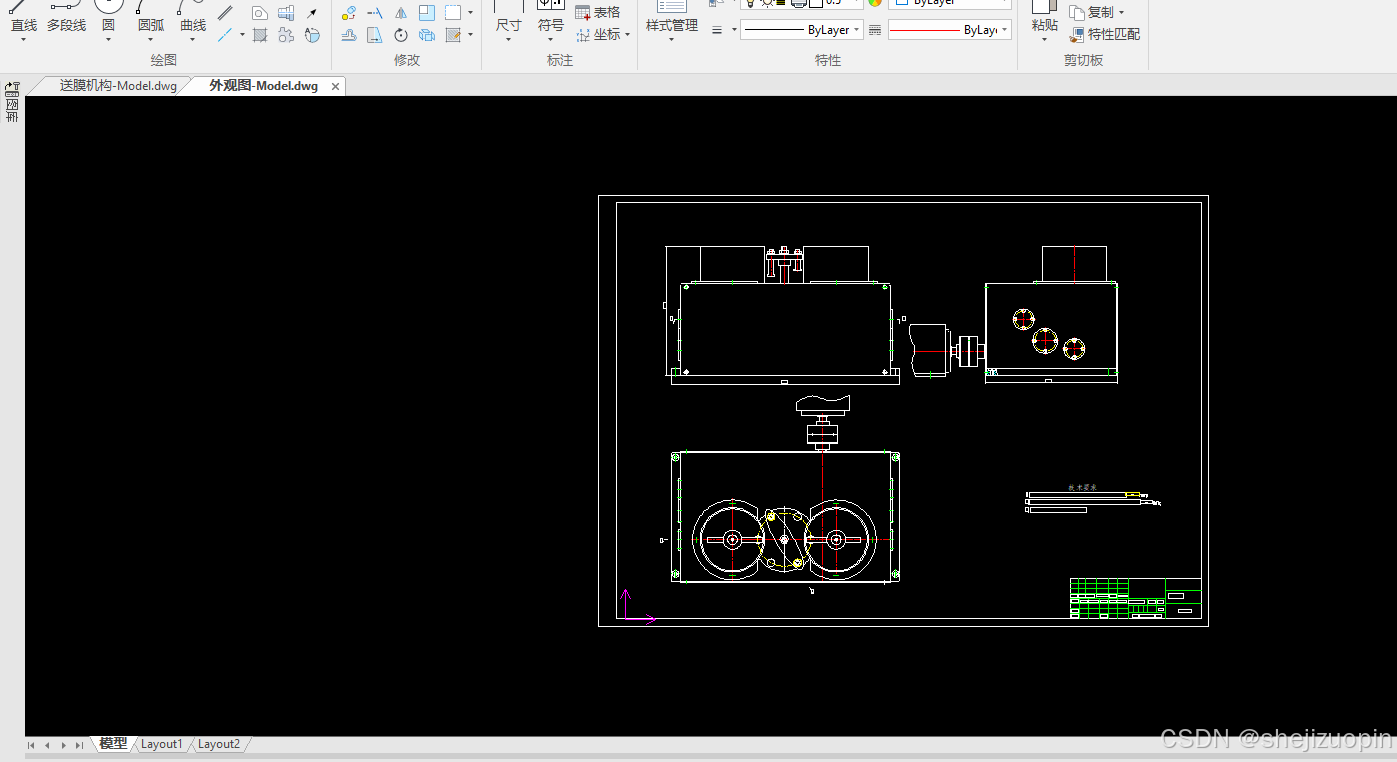
Task: Click the 粘贴 paste button
Action: (1045, 18)
